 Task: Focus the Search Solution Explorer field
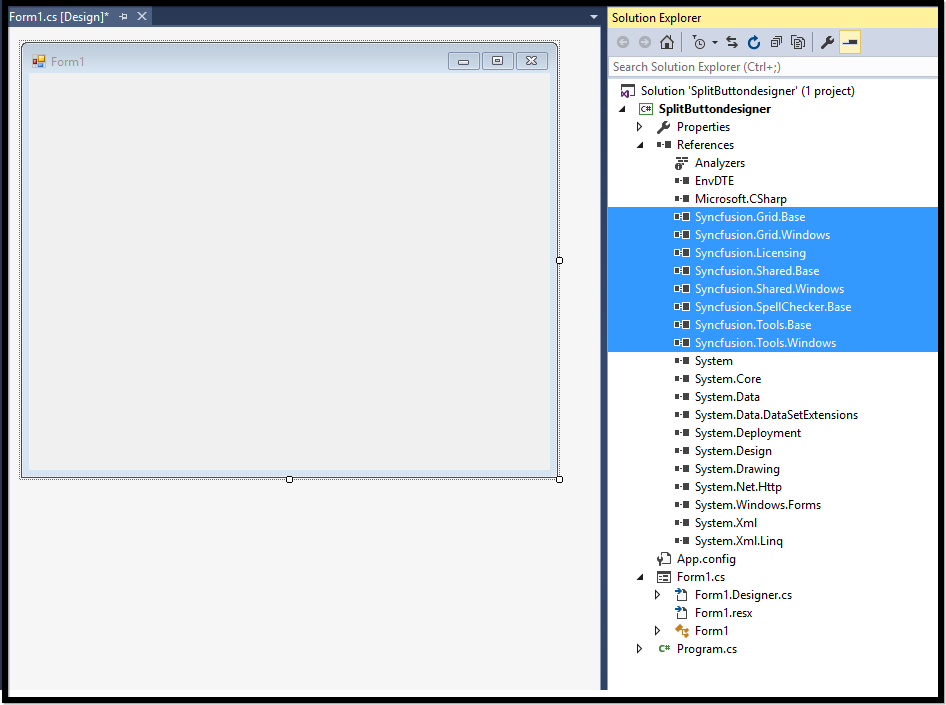[x=773, y=67]
